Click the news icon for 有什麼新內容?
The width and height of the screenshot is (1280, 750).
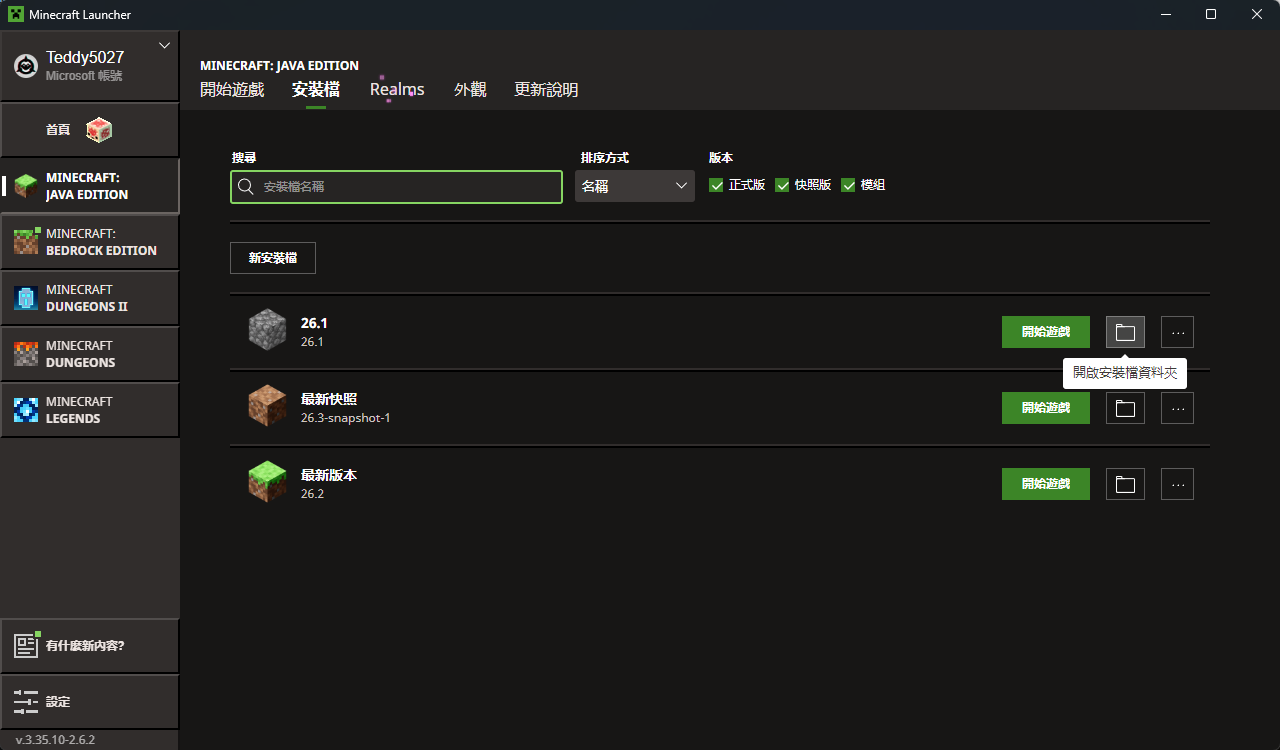click(26, 646)
